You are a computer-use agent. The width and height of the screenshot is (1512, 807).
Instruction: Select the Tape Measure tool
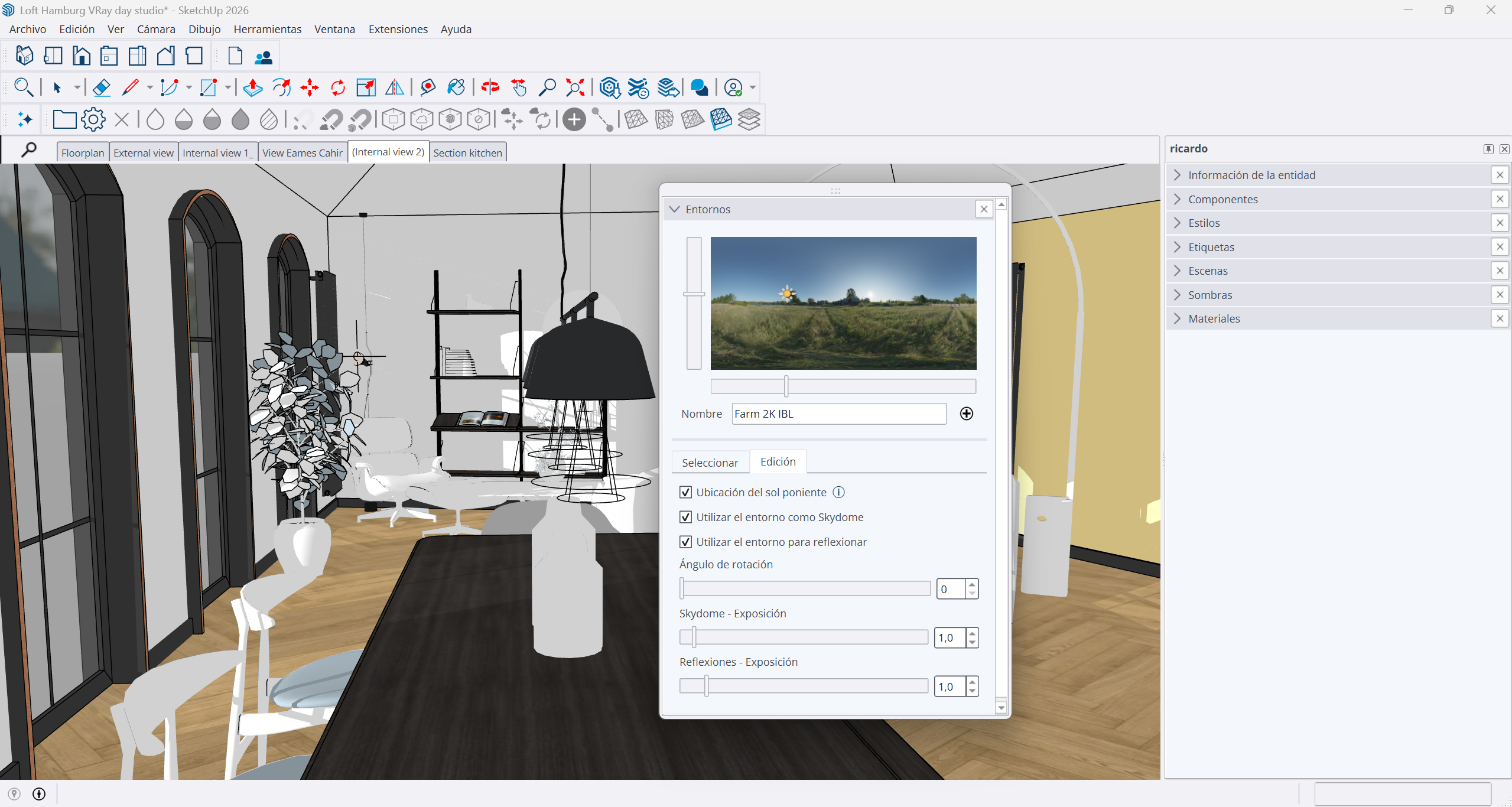pyautogui.click(x=427, y=87)
